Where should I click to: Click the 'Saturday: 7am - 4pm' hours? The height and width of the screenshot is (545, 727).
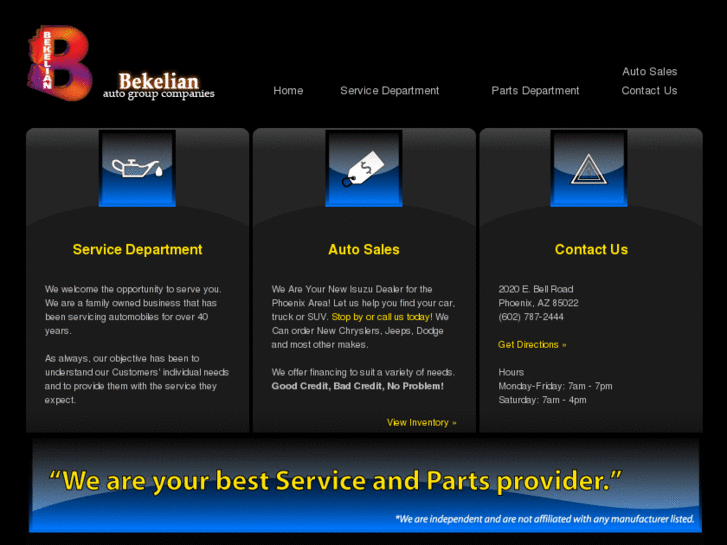tap(542, 400)
